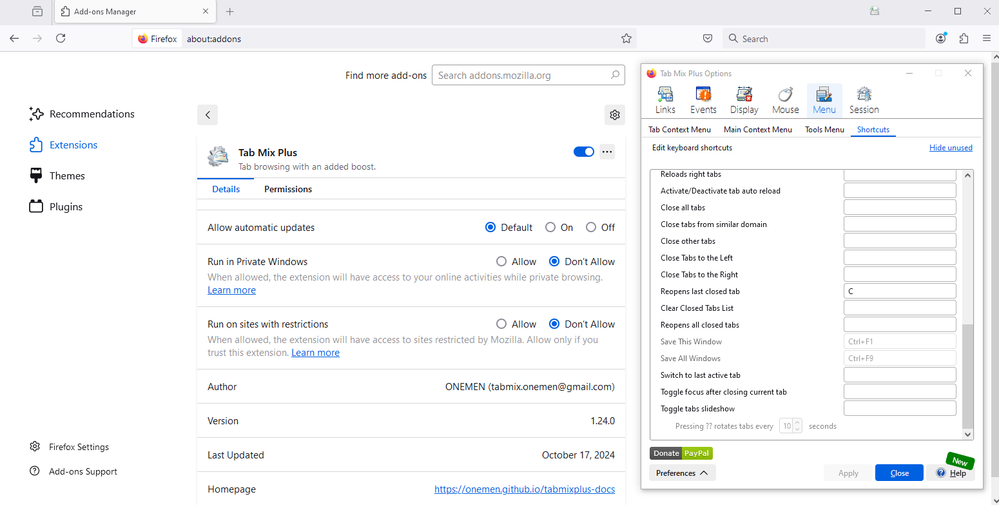Click the about:addons URL field

click(x=401, y=39)
